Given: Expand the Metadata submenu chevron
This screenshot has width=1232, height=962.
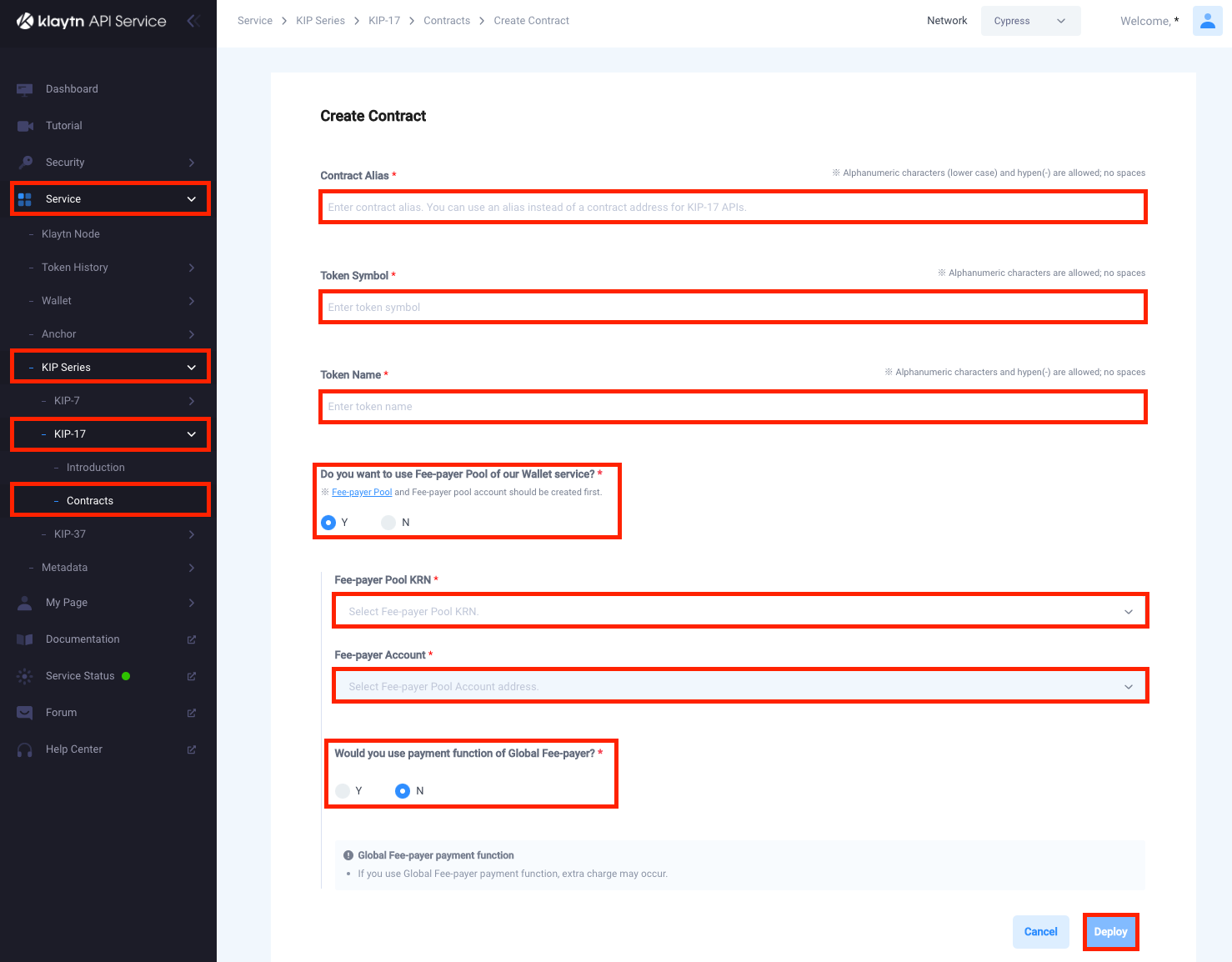Looking at the screenshot, I should coord(192,568).
